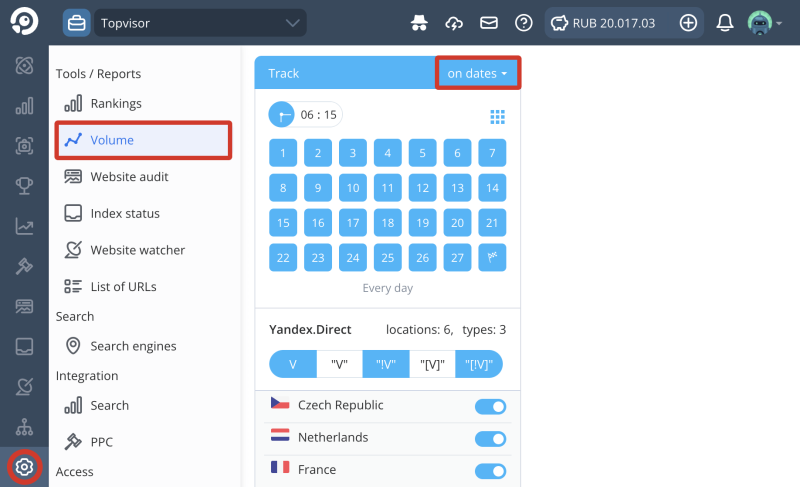
Task: Click the sidebar snapshot camera icon
Action: 24,146
